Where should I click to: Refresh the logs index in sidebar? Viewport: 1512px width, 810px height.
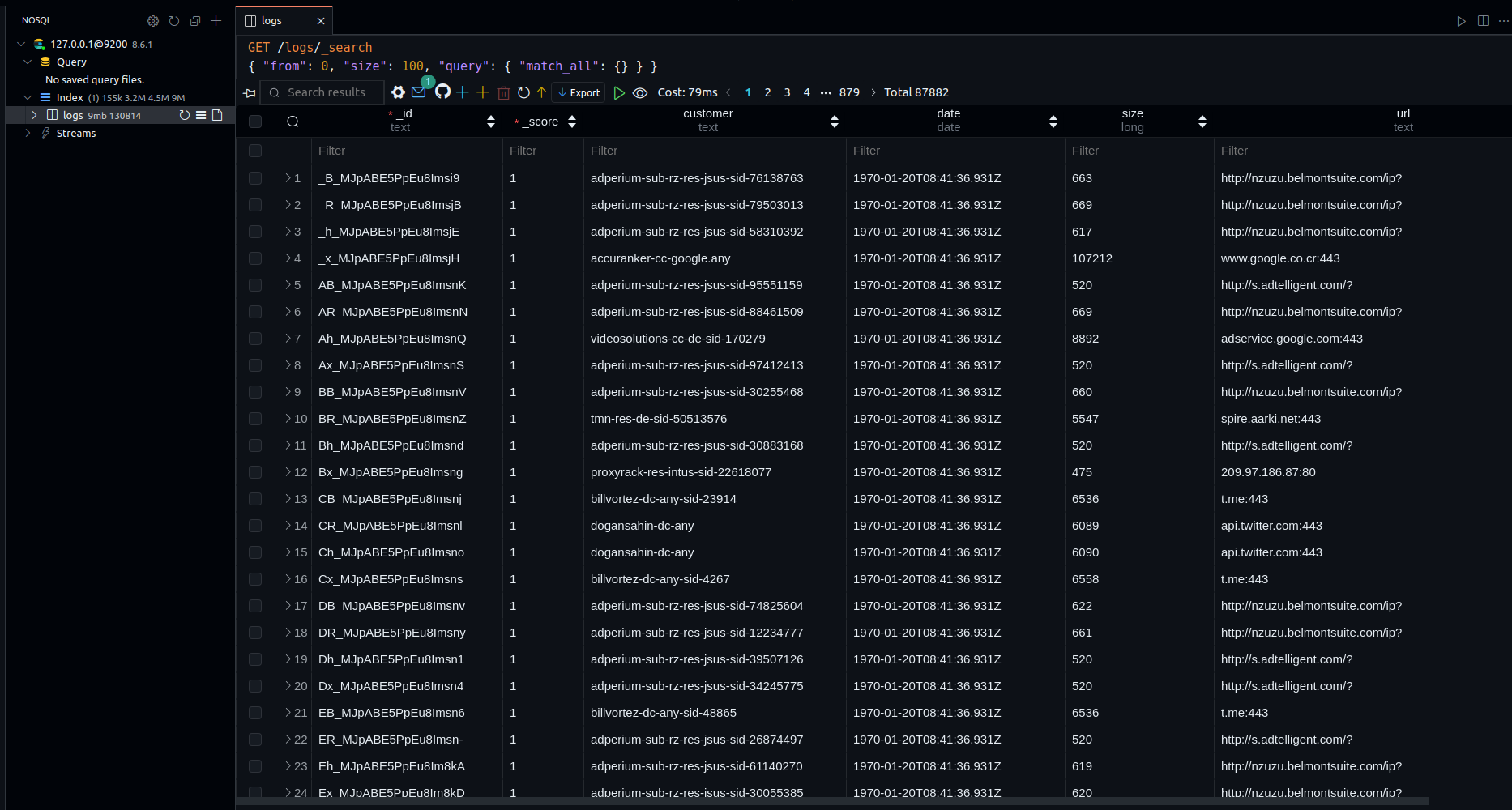pos(185,115)
